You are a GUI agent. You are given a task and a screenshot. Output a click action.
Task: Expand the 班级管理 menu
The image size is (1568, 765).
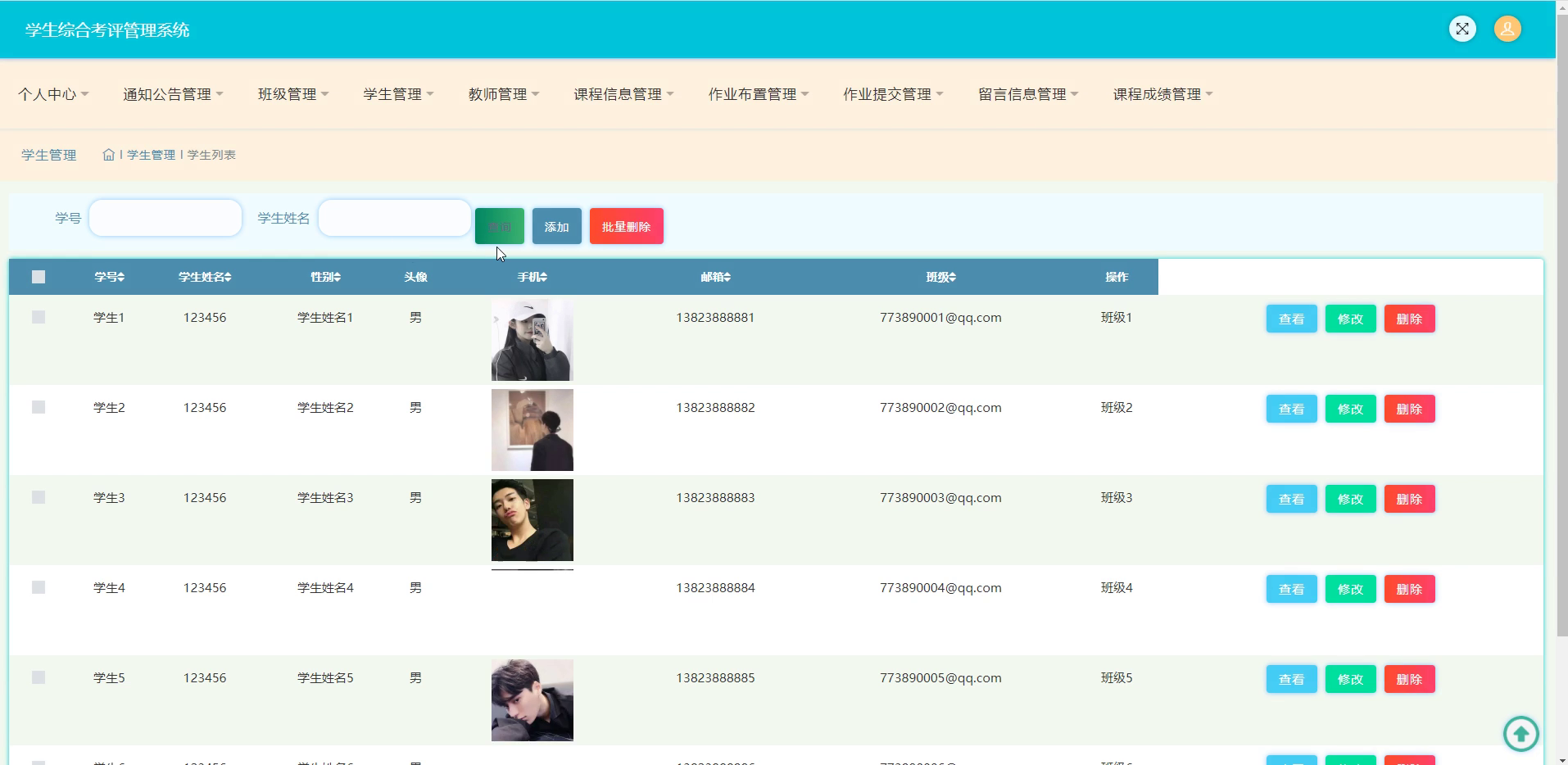coord(293,94)
